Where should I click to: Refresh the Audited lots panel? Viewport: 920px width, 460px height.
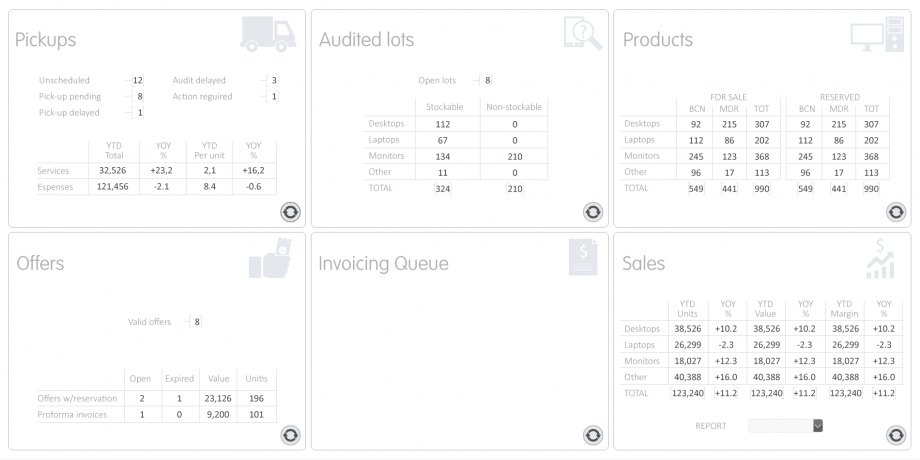tap(593, 211)
